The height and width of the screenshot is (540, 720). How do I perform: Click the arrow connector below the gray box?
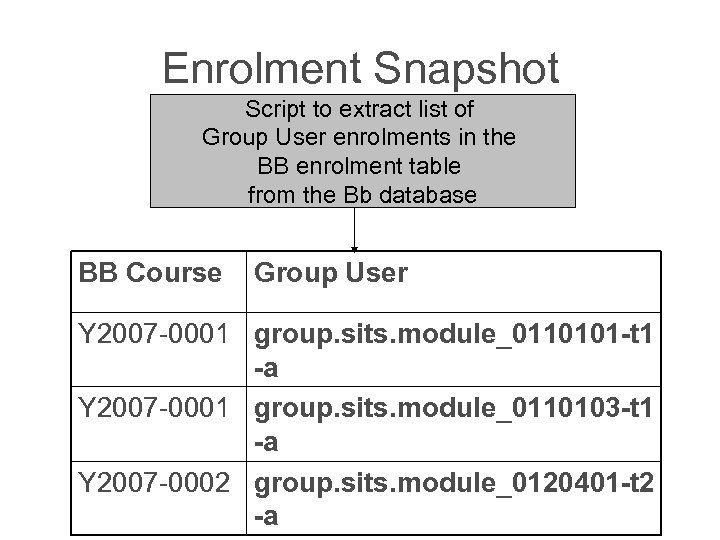click(x=354, y=229)
